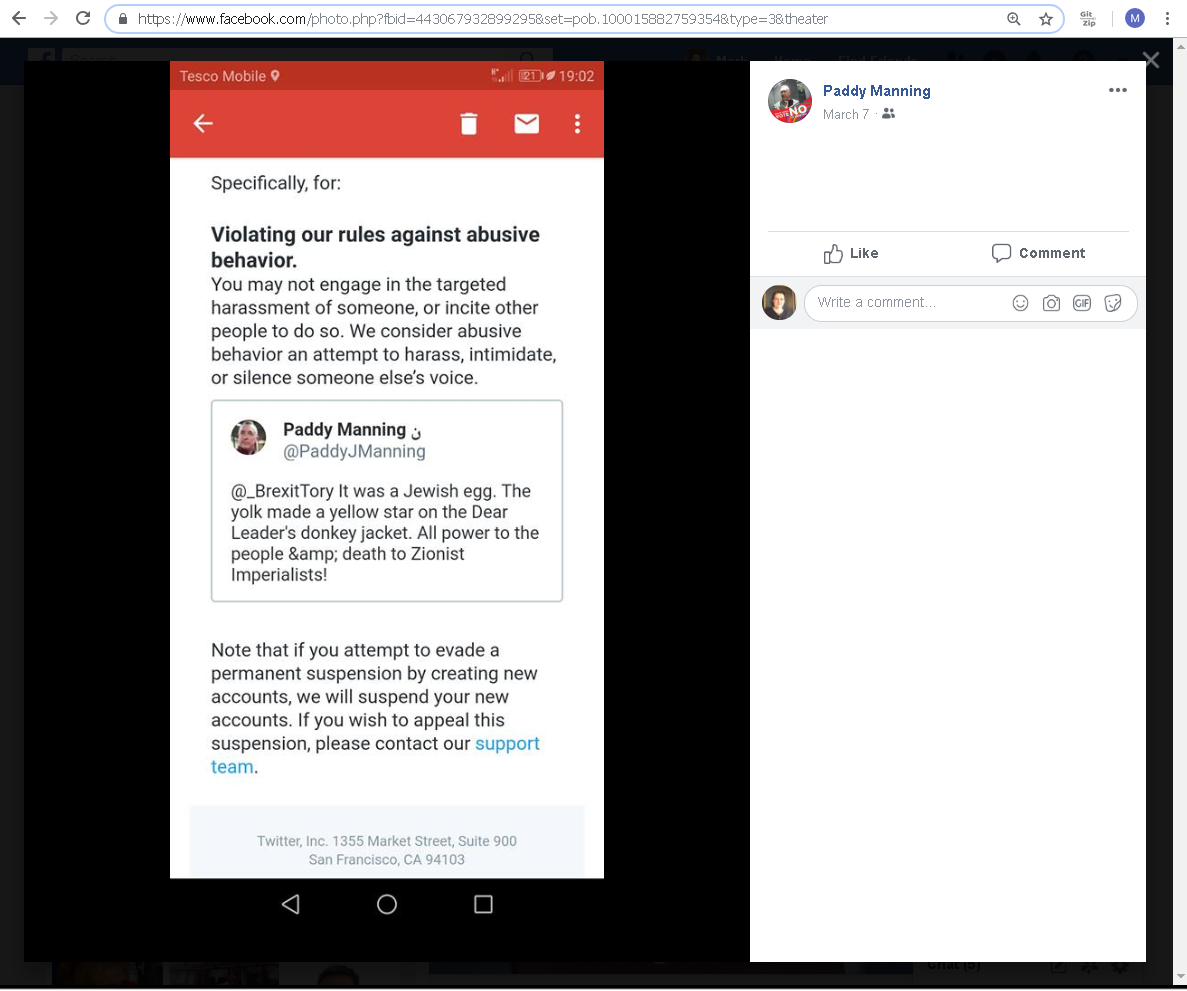The height and width of the screenshot is (991, 1187).
Task: Click the post author's profile picture
Action: [789, 101]
